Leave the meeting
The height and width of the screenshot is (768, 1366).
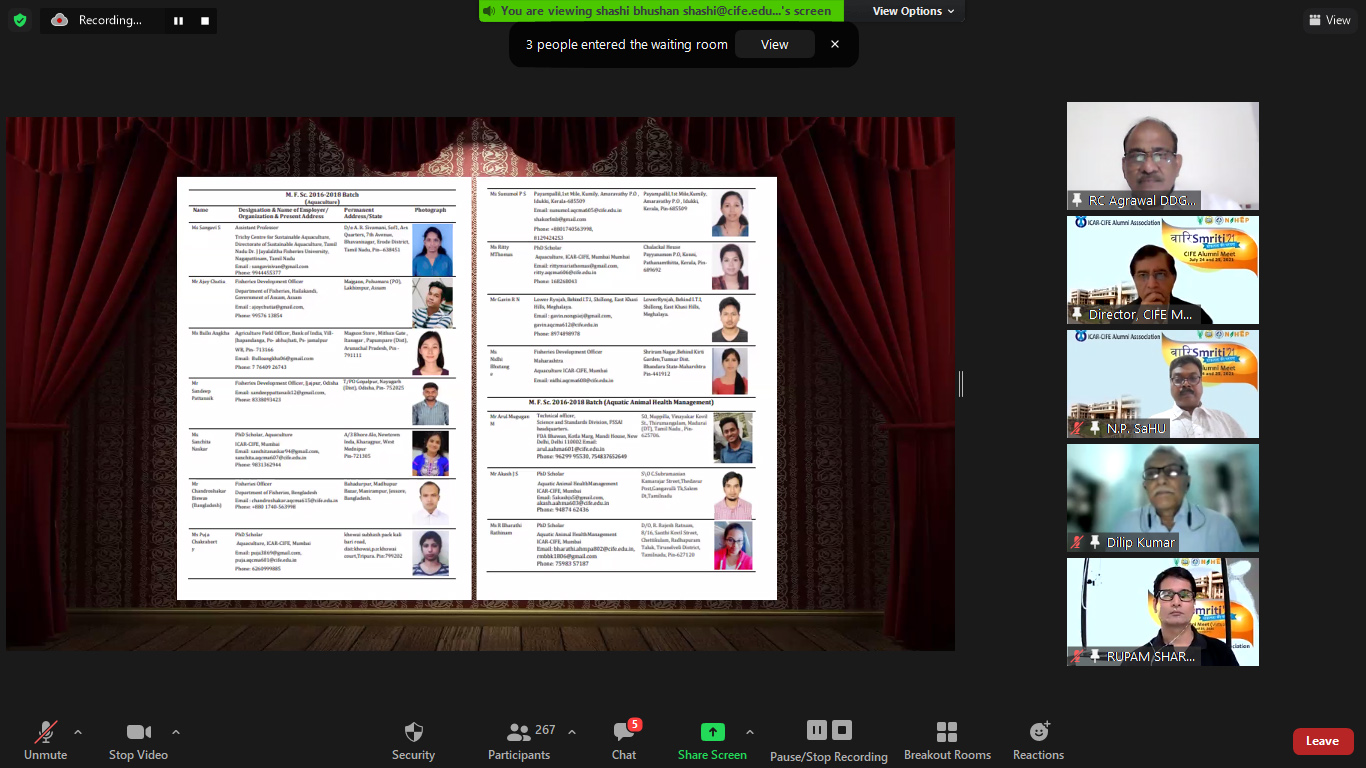tap(1322, 741)
